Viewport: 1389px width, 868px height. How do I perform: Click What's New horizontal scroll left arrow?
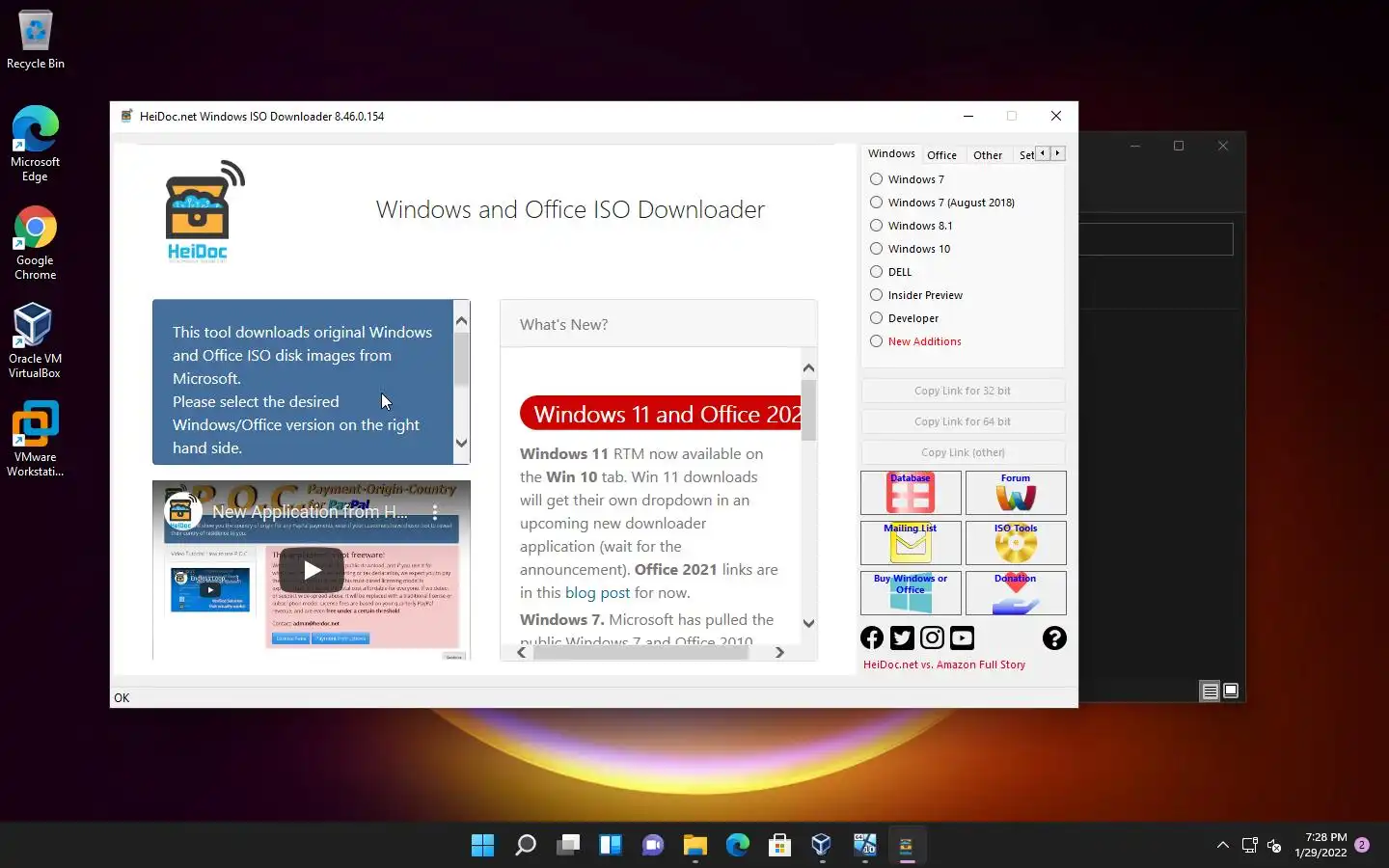[x=522, y=653]
